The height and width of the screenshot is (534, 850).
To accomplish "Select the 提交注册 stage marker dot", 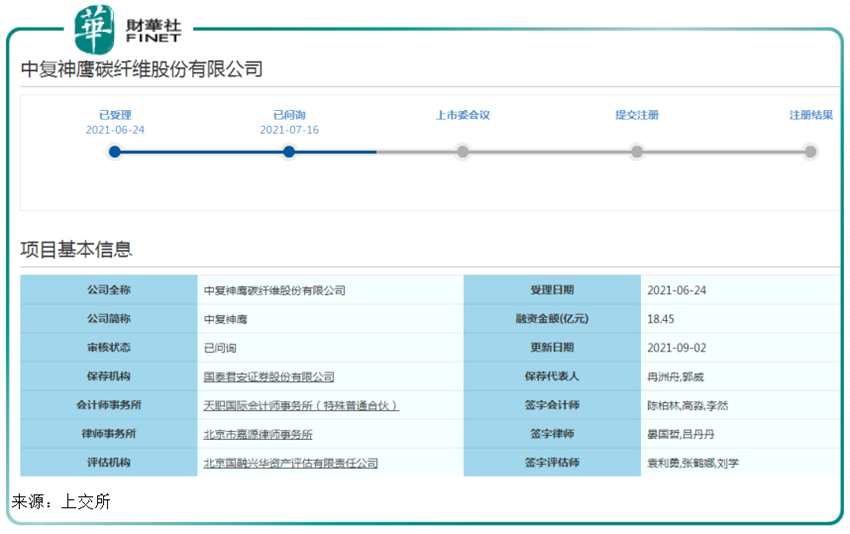I will [x=637, y=152].
